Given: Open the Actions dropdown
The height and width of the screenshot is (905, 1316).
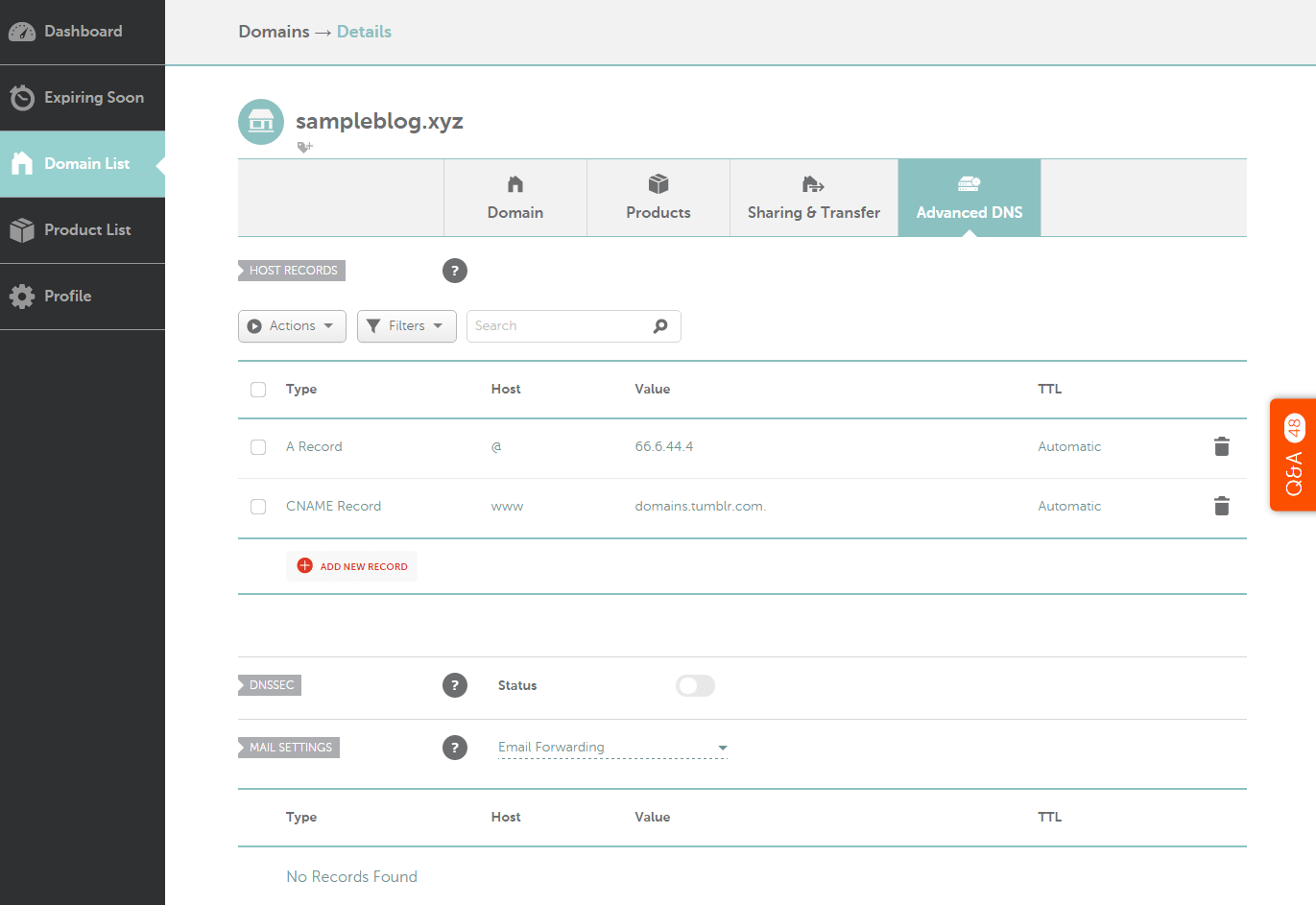Looking at the screenshot, I should [x=292, y=326].
